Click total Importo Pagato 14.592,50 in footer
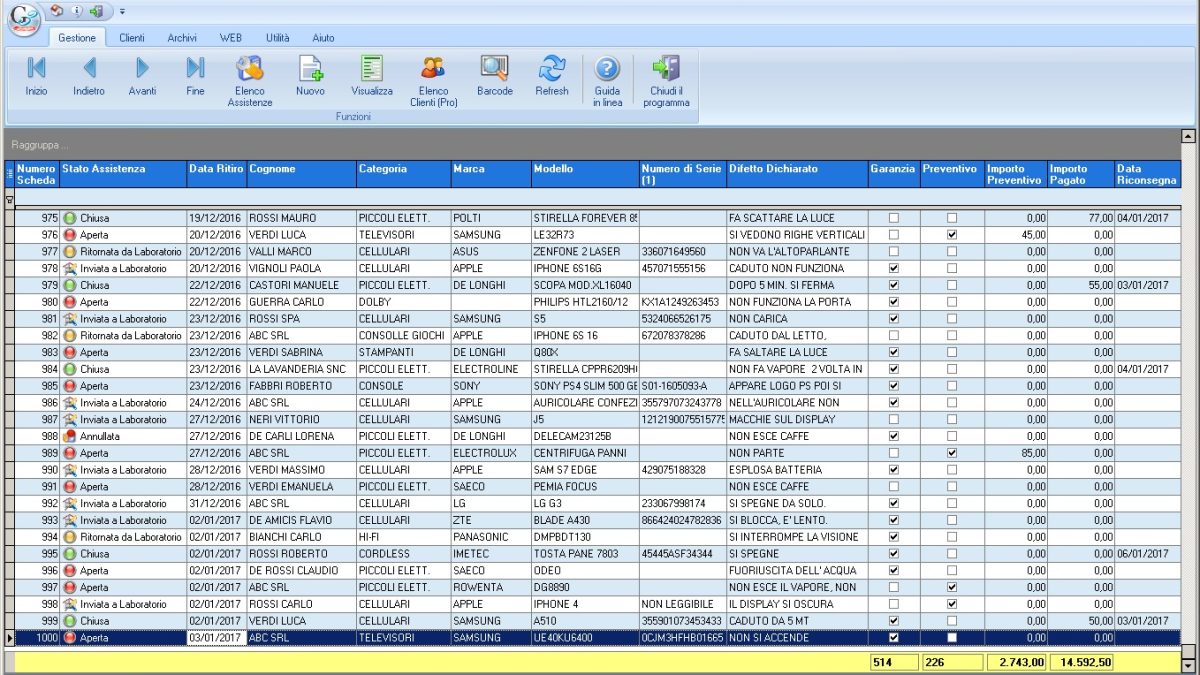 pos(1081,662)
